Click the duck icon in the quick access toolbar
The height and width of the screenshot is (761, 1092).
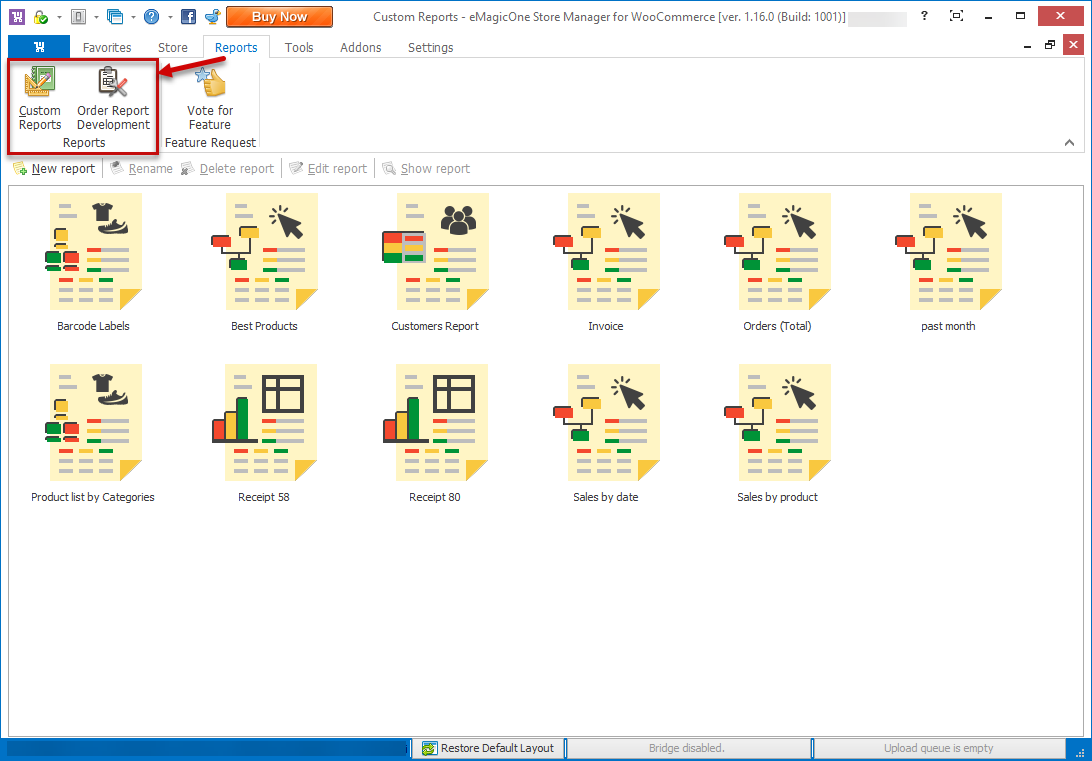click(211, 17)
